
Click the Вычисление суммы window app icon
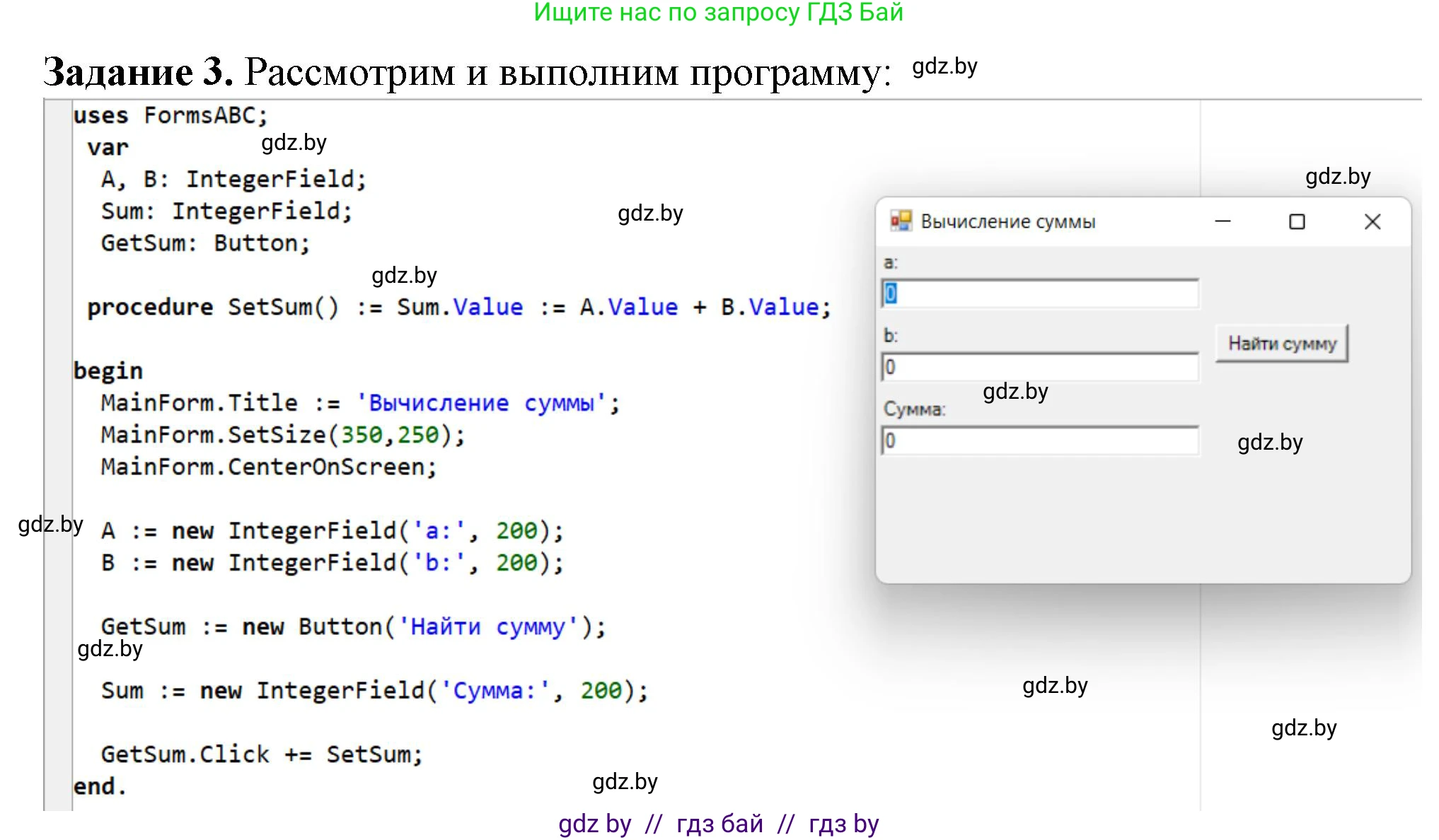(901, 221)
